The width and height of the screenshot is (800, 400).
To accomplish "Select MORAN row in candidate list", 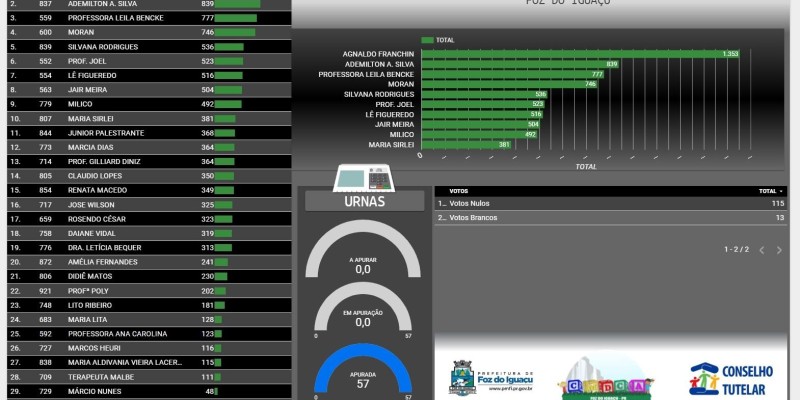I will click(x=149, y=32).
